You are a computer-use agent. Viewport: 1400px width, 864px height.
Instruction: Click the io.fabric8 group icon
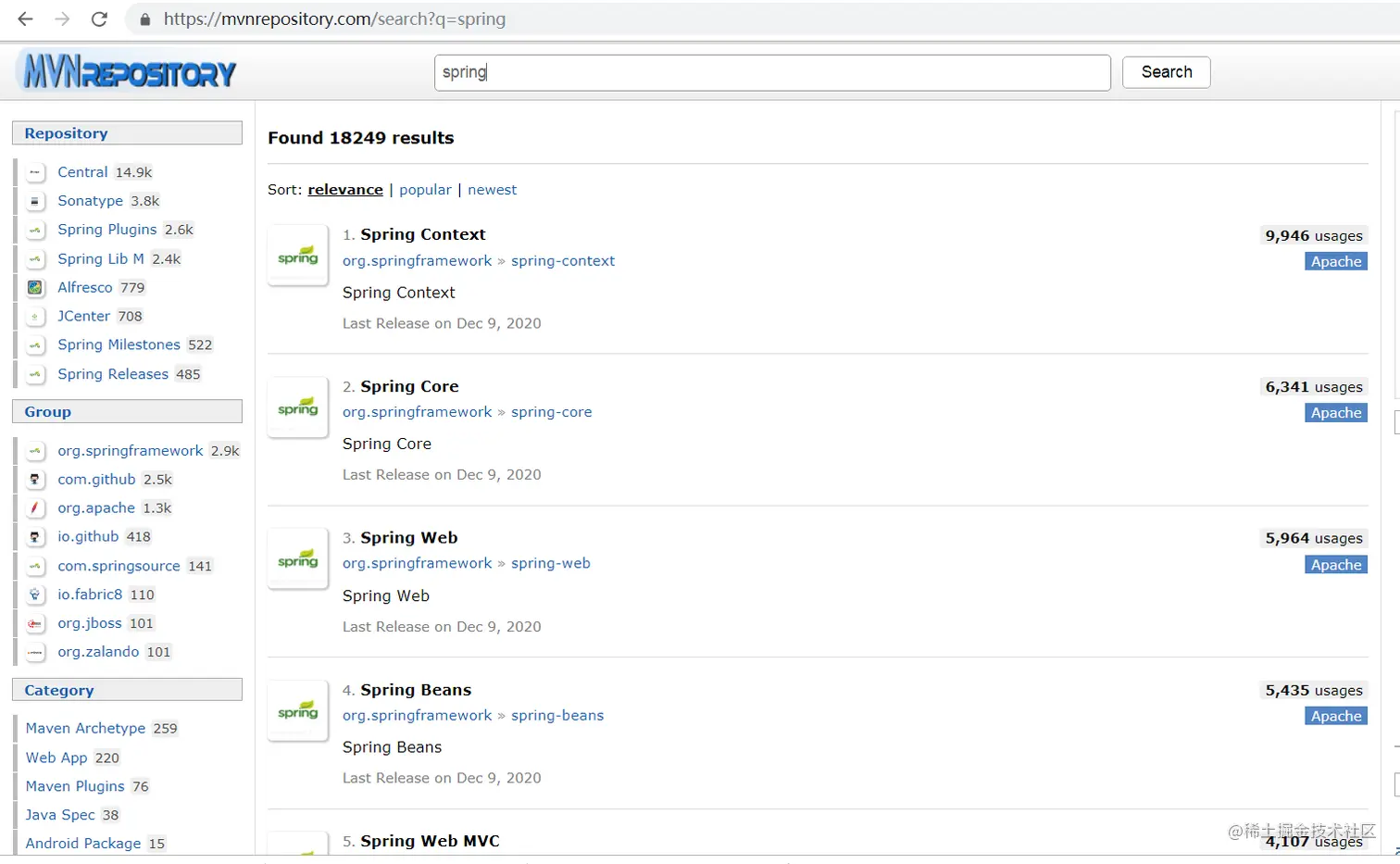[35, 595]
